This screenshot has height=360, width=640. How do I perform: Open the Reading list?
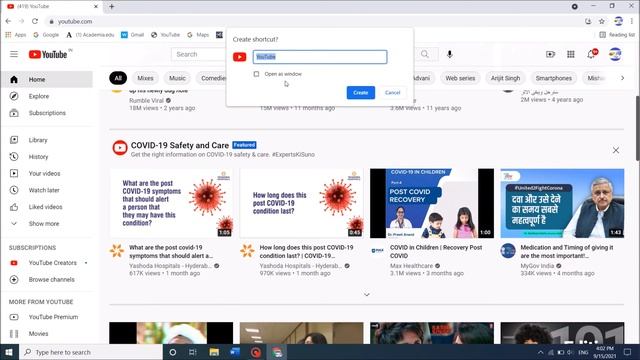[617, 35]
